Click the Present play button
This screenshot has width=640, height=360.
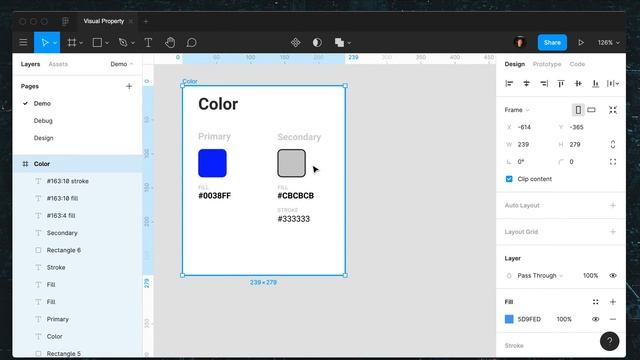point(581,42)
